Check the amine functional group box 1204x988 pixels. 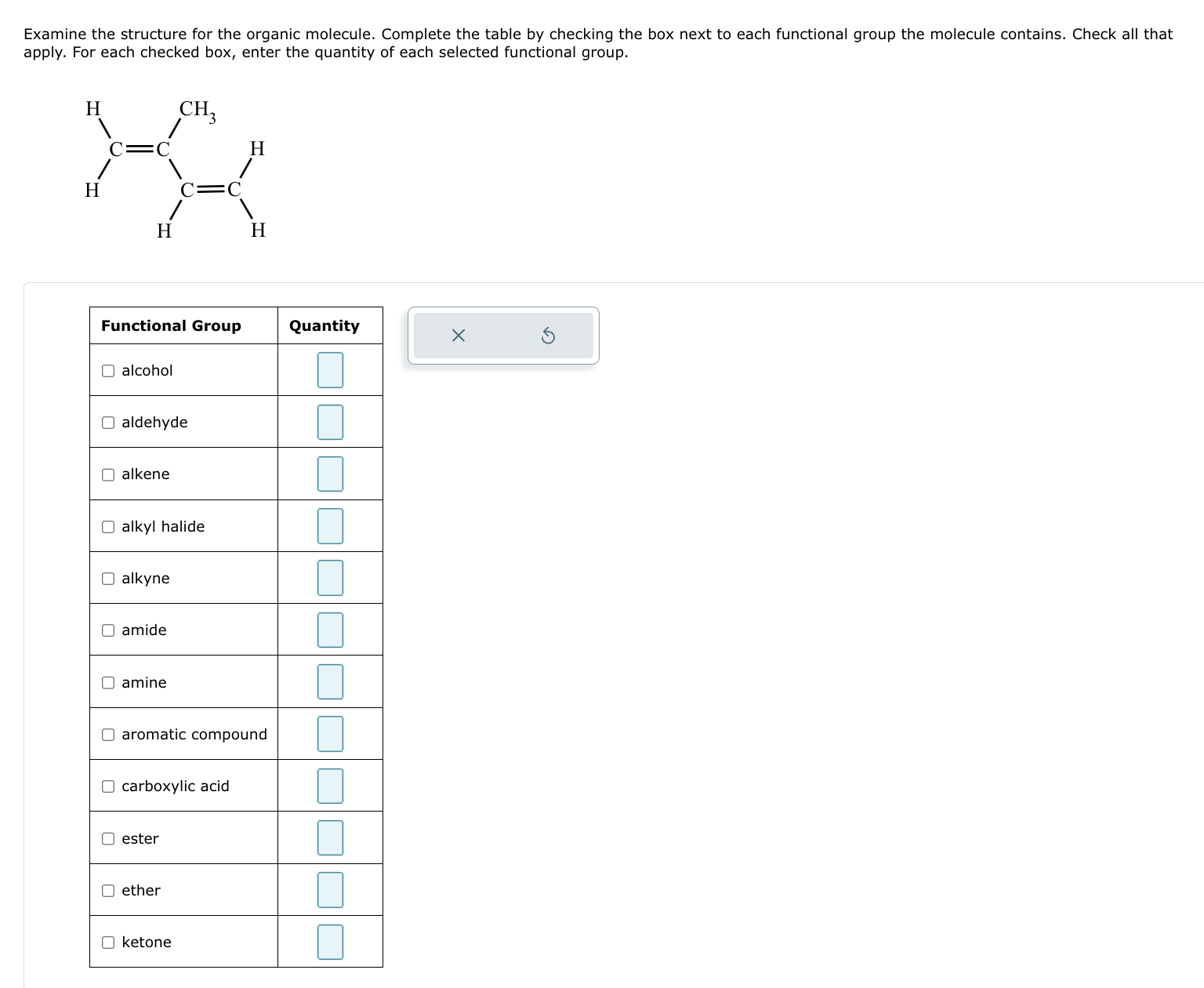click(108, 682)
